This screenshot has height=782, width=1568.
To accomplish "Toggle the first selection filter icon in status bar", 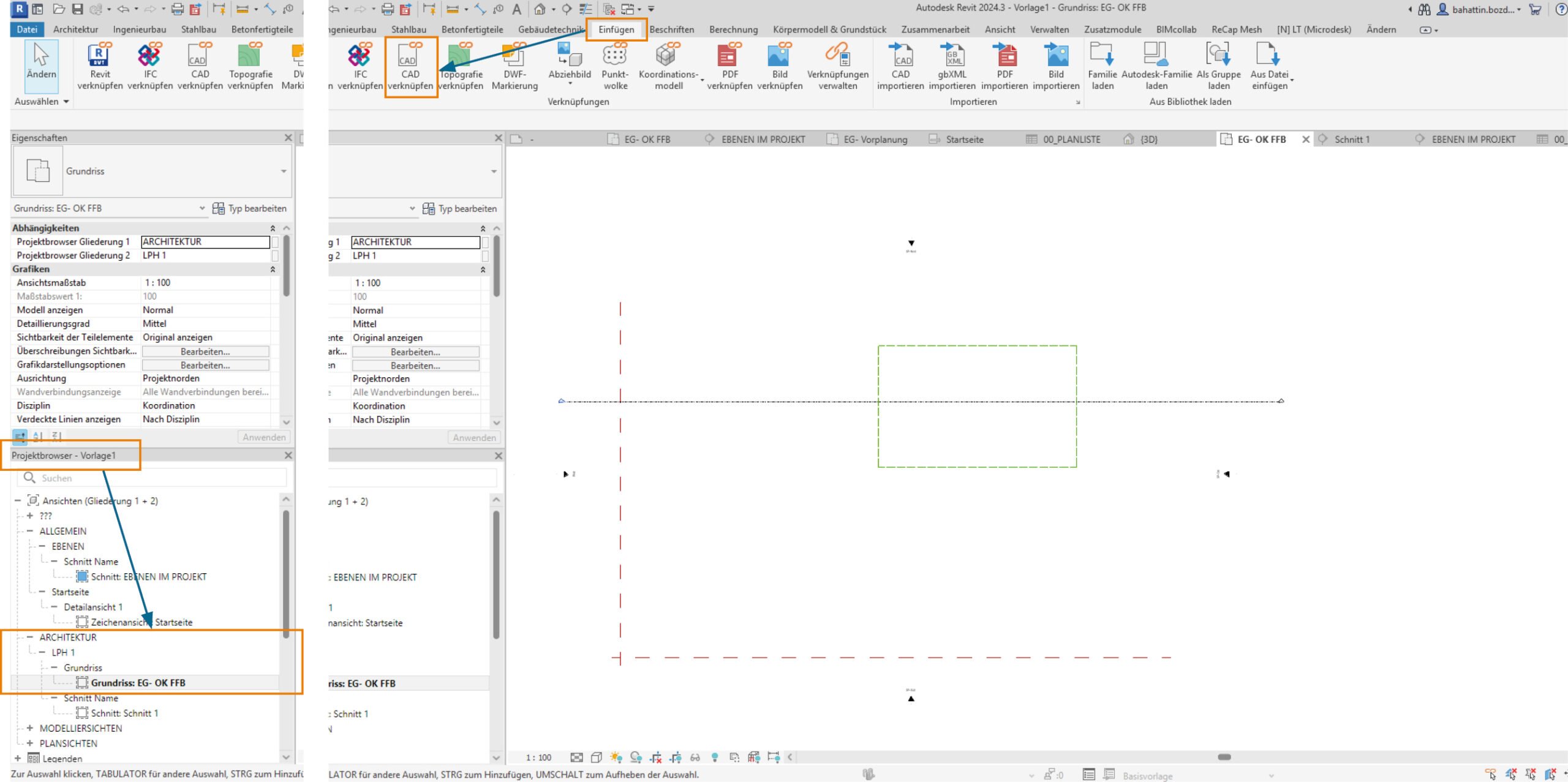I will [x=1490, y=774].
